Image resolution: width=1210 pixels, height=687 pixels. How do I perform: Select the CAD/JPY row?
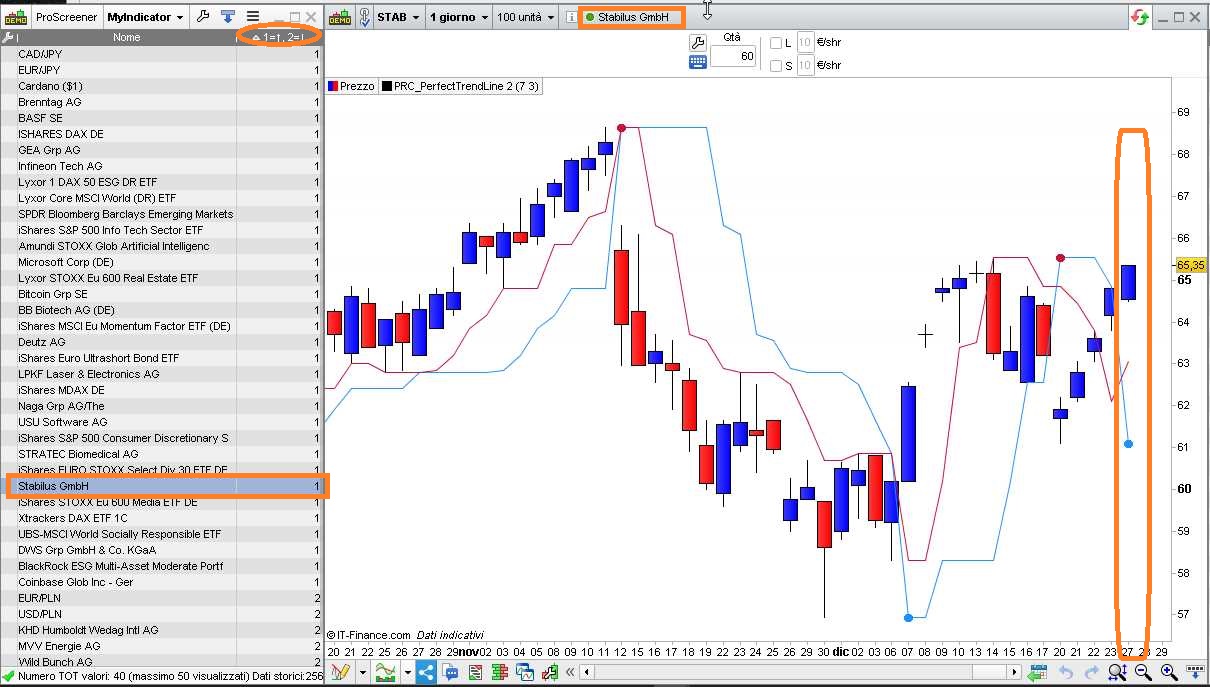162,54
